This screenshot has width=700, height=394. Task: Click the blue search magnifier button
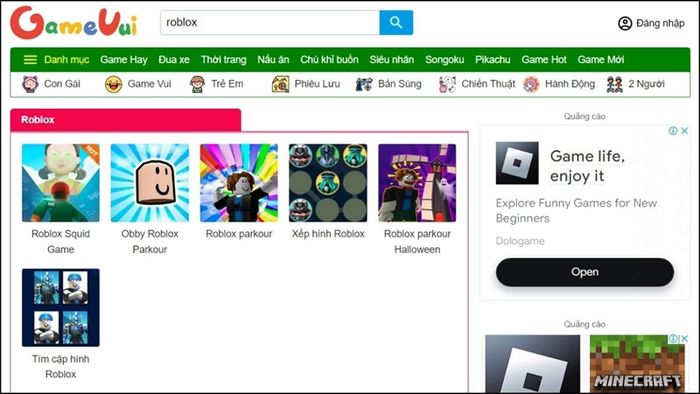396,22
